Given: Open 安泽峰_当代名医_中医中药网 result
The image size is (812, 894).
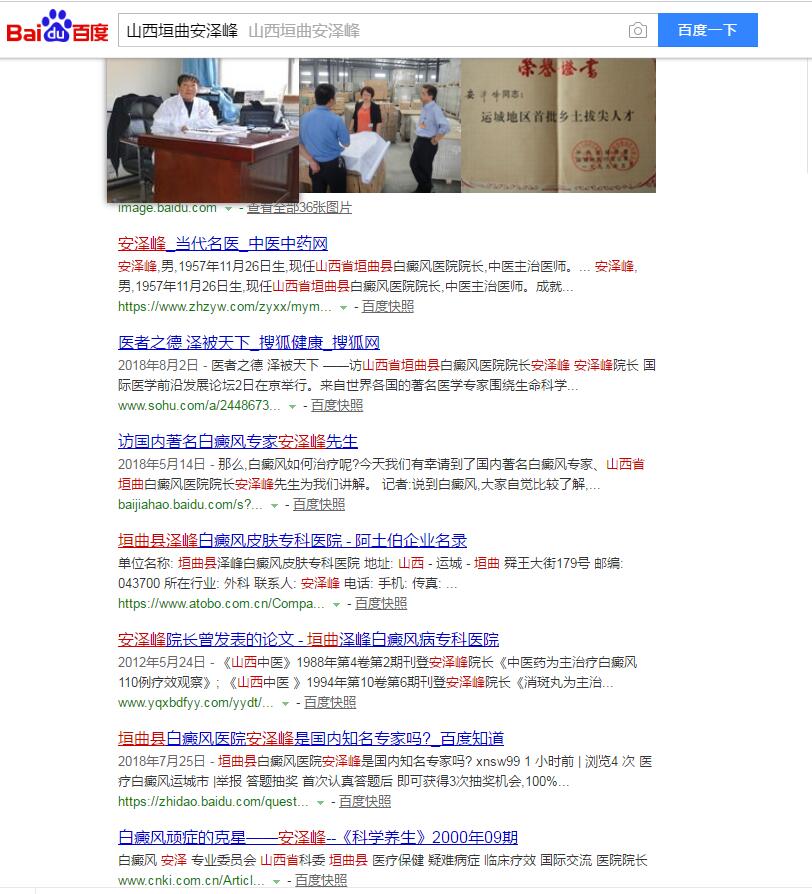Looking at the screenshot, I should click(223, 243).
